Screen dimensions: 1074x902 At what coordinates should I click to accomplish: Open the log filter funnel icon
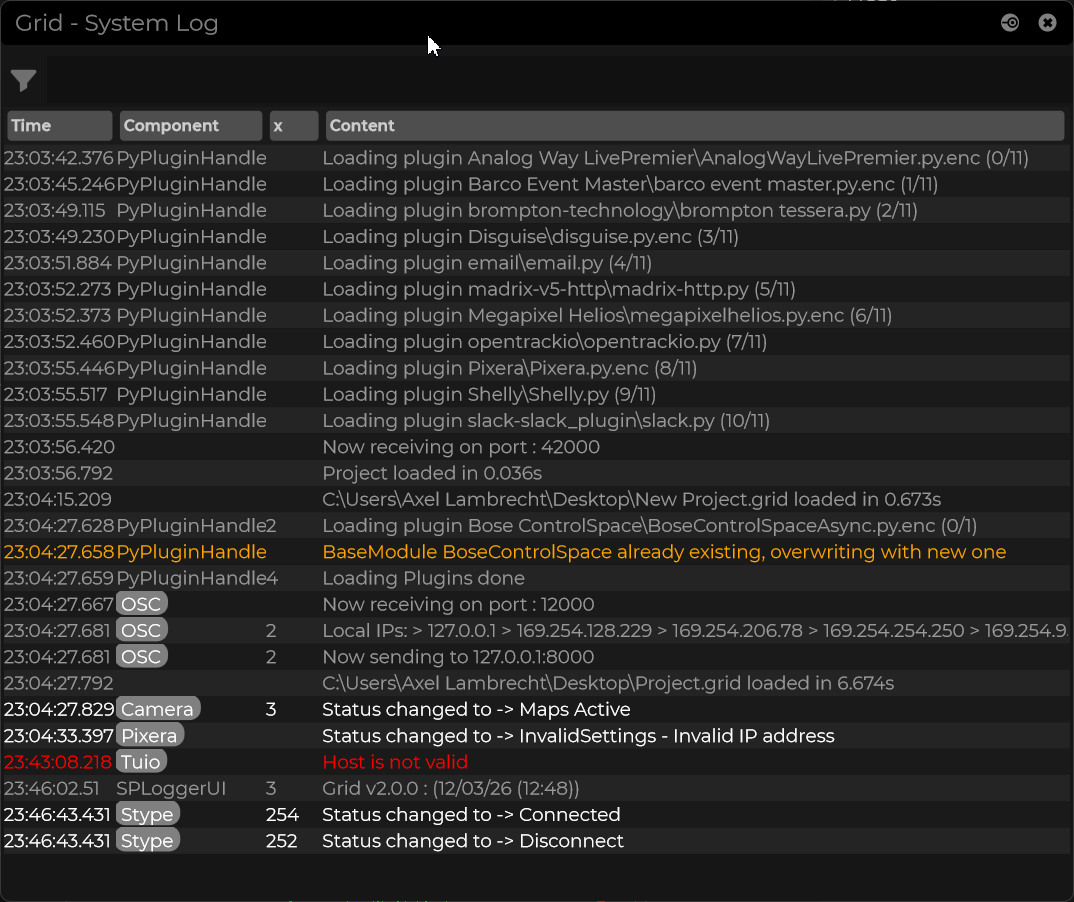tap(24, 81)
